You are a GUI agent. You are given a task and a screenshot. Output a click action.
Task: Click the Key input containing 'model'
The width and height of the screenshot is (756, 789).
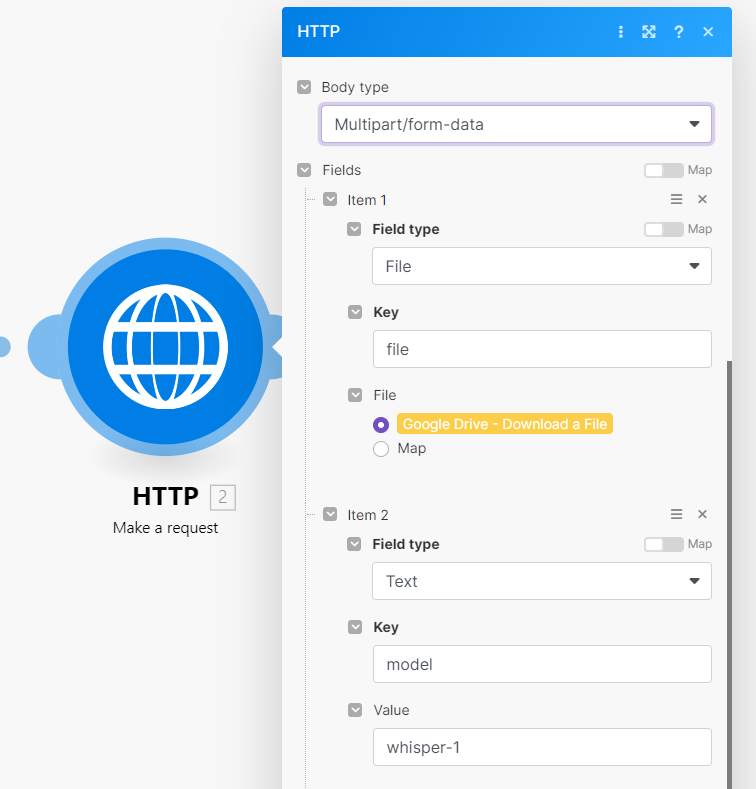click(x=542, y=664)
